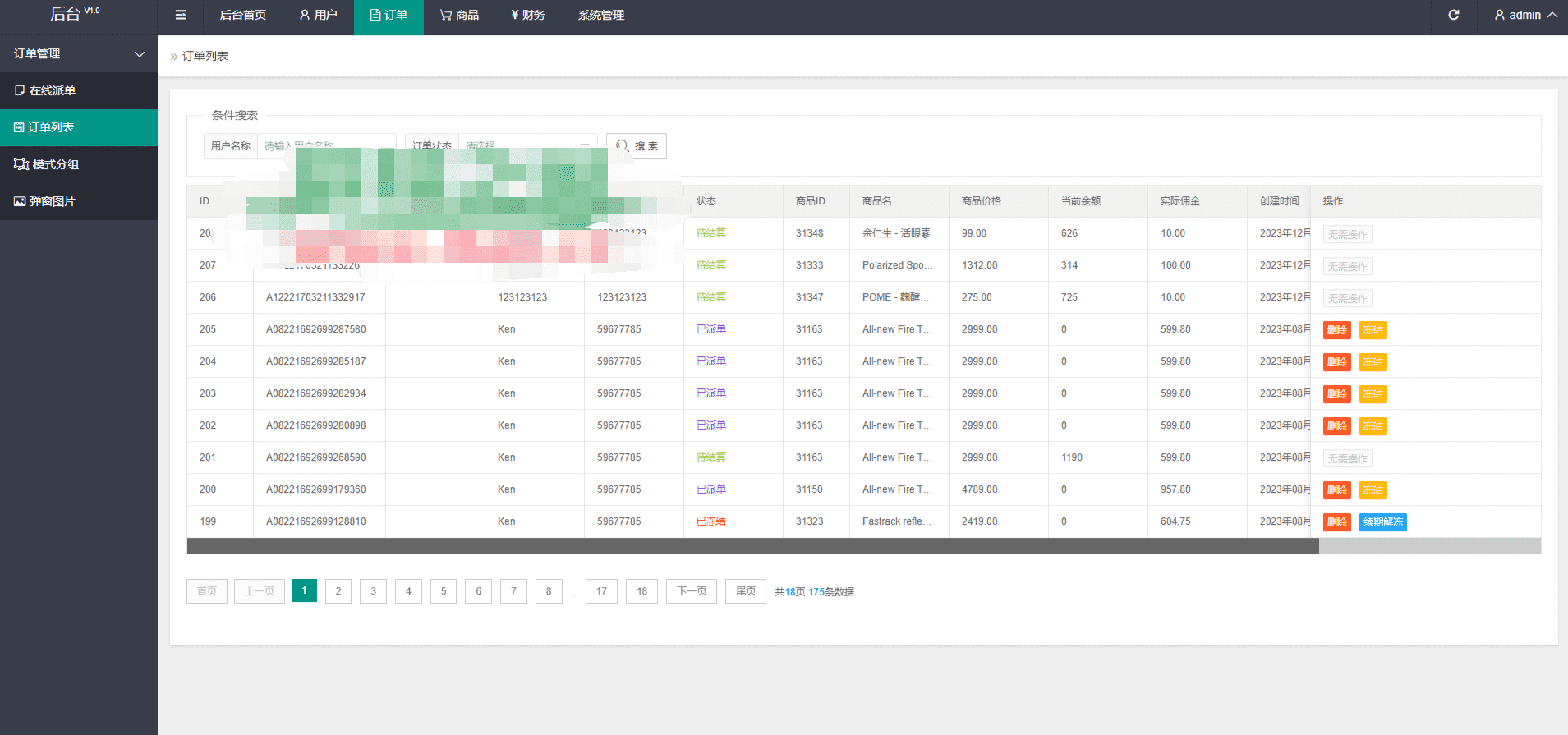Open 商品 in the top navigation
The height and width of the screenshot is (735, 1568).
point(459,16)
